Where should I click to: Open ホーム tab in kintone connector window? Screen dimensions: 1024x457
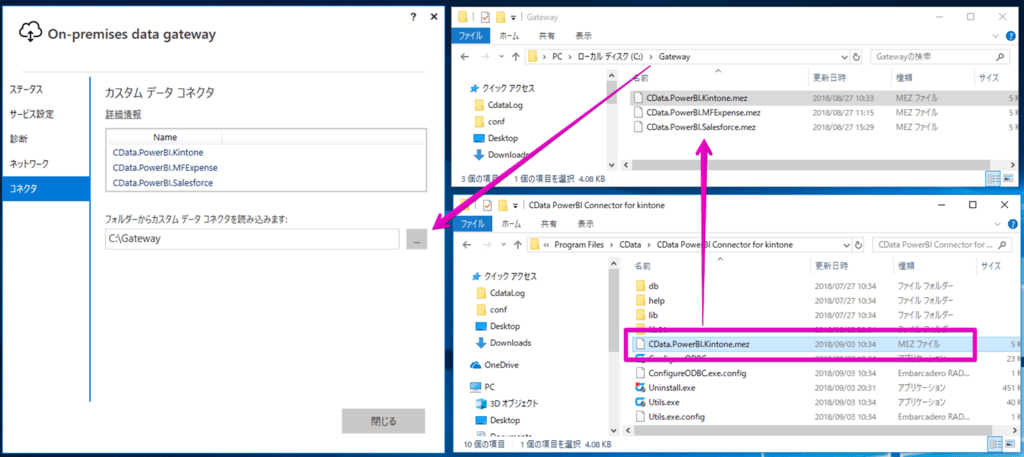click(509, 223)
